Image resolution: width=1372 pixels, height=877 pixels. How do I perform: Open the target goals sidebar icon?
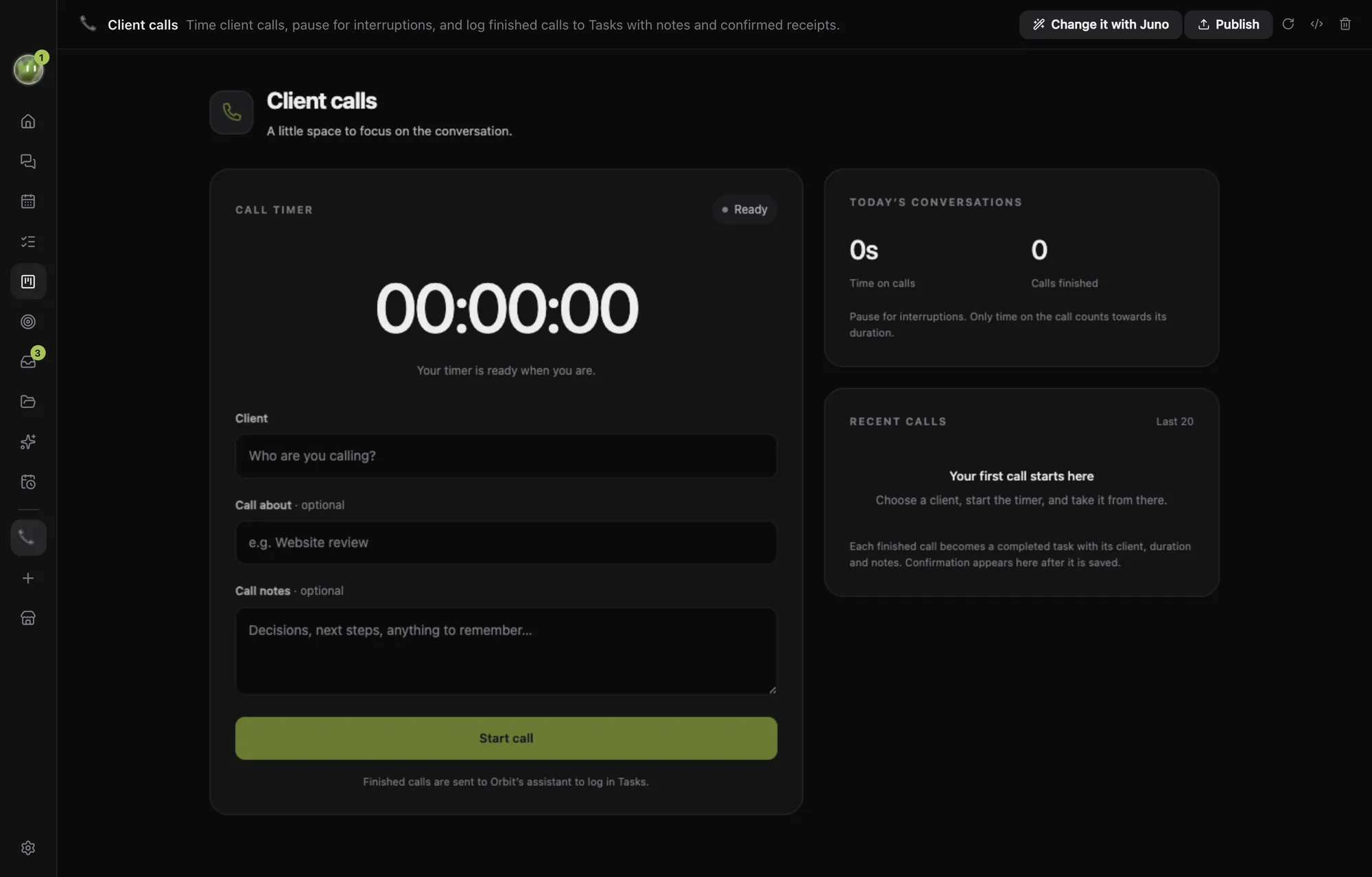(28, 322)
